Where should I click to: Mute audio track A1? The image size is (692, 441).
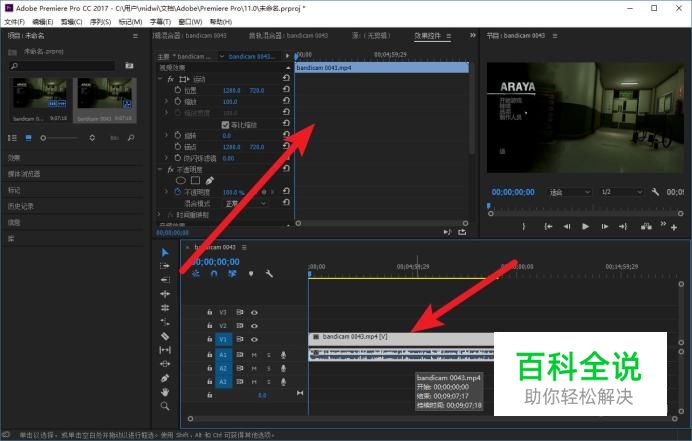pos(254,355)
